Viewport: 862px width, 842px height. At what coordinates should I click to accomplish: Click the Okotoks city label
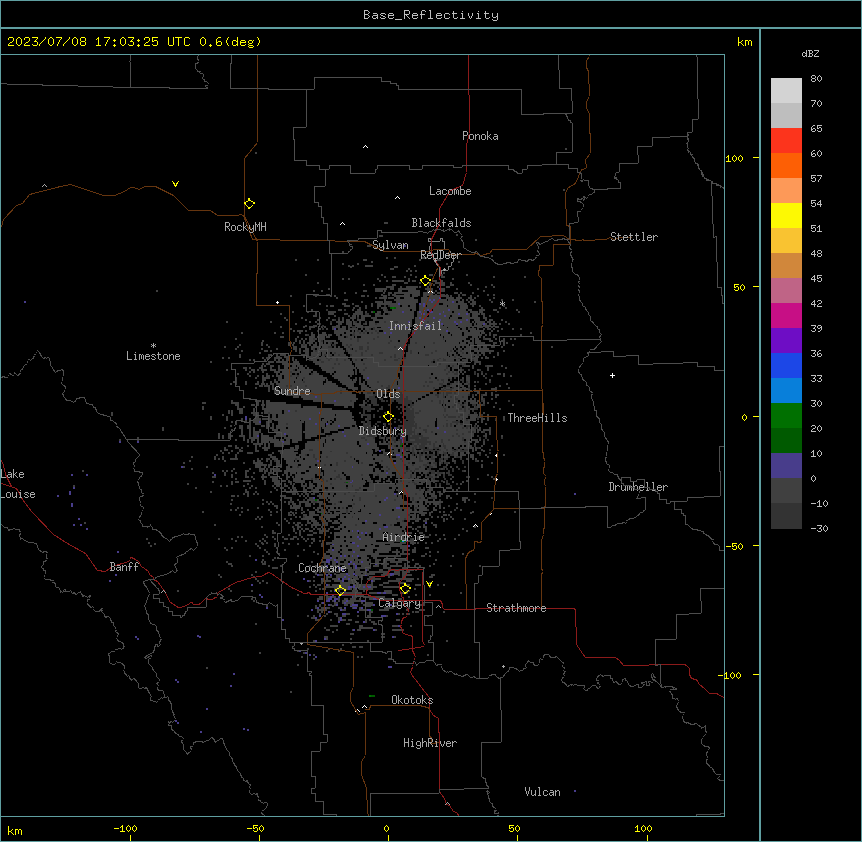[x=412, y=700]
